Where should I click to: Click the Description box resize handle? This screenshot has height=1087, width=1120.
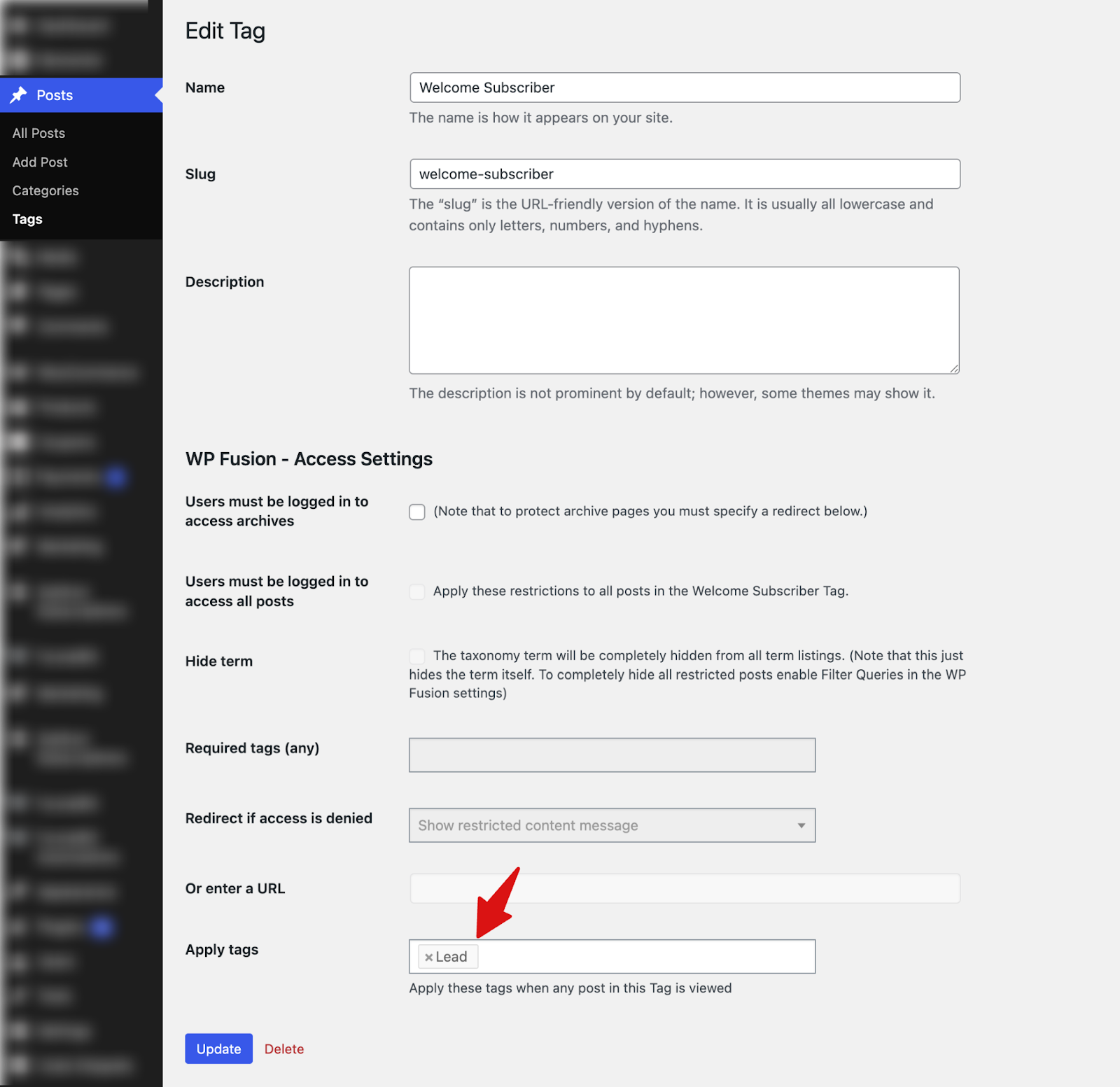pos(953,368)
